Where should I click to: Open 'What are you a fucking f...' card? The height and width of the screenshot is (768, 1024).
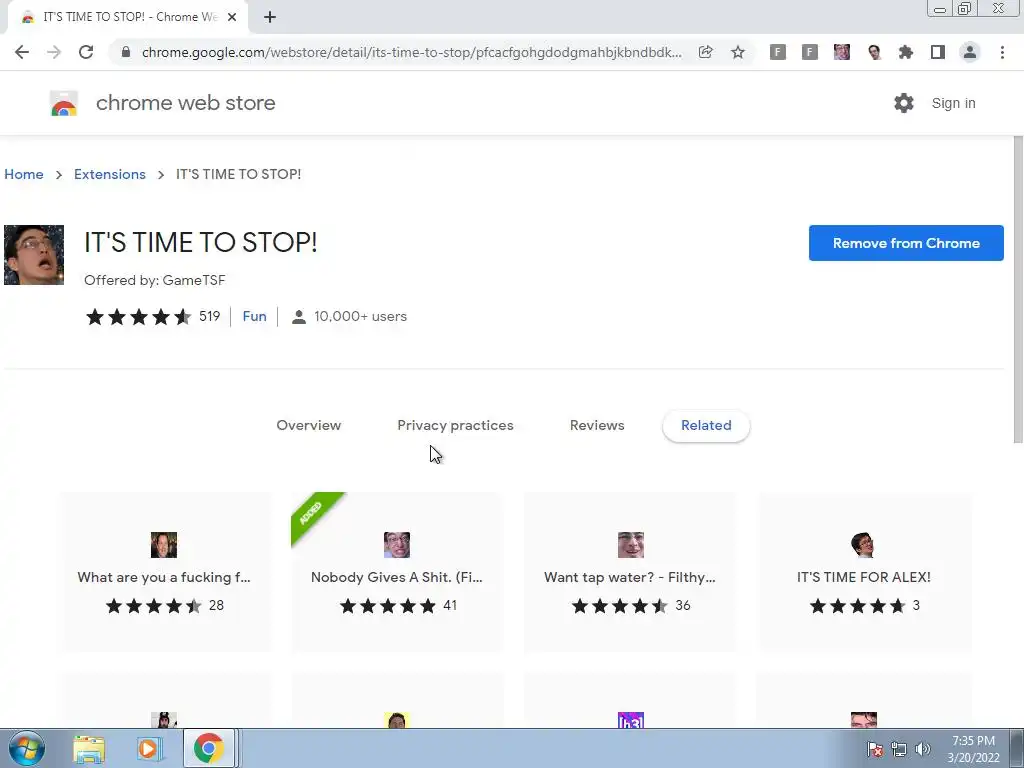(x=165, y=572)
